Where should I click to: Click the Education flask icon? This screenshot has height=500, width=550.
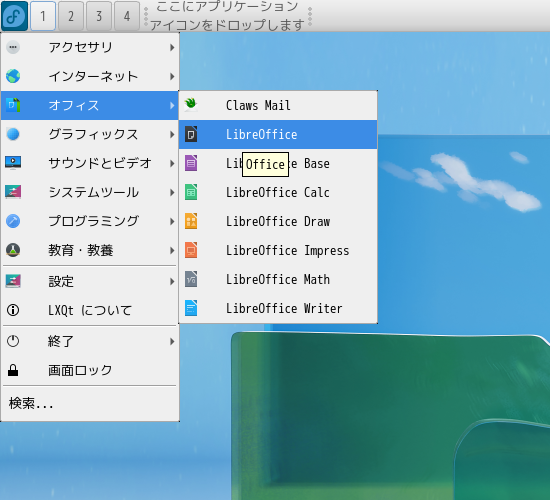tap(13, 251)
